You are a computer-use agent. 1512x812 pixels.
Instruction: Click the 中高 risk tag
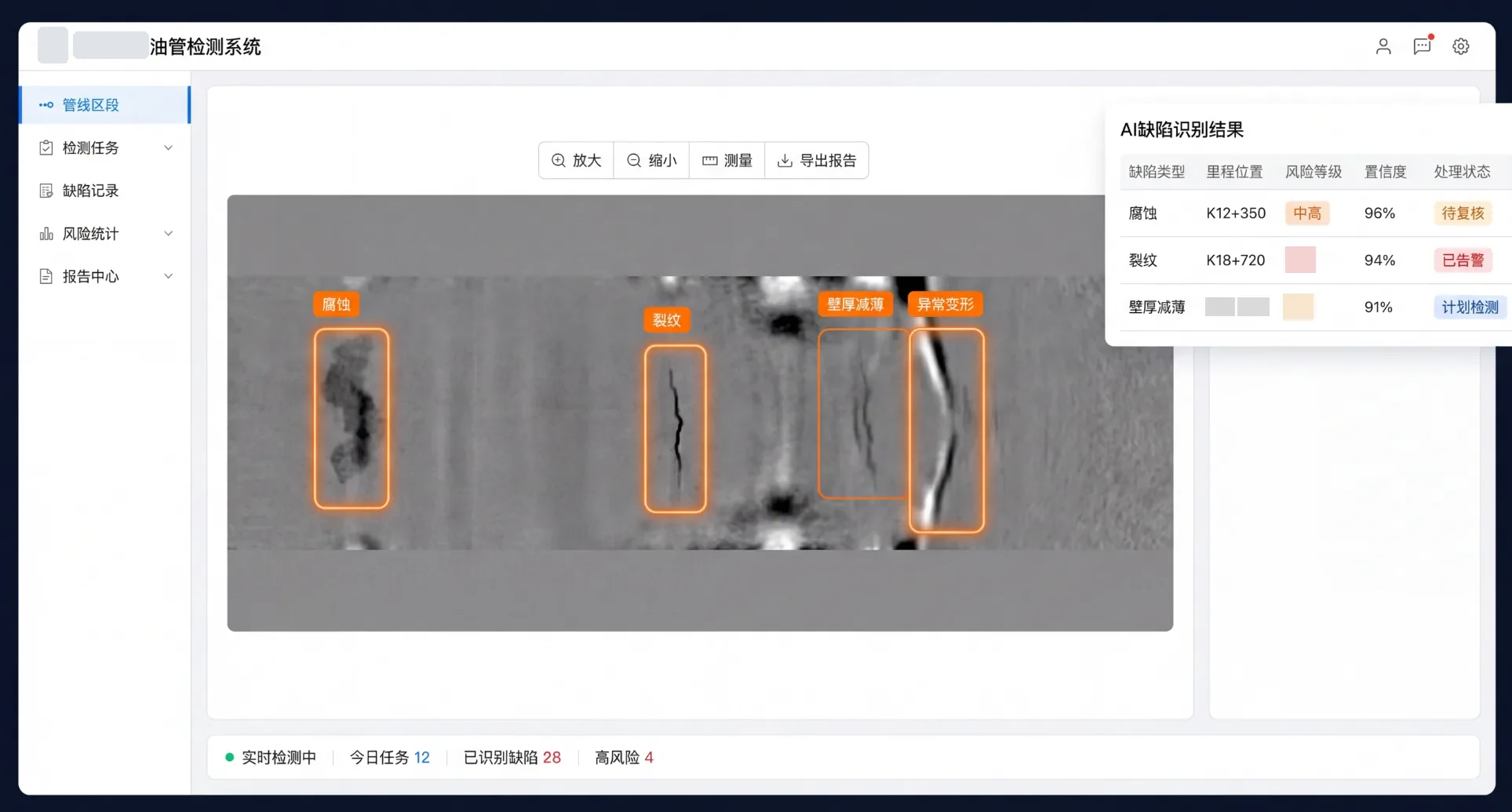(1307, 213)
